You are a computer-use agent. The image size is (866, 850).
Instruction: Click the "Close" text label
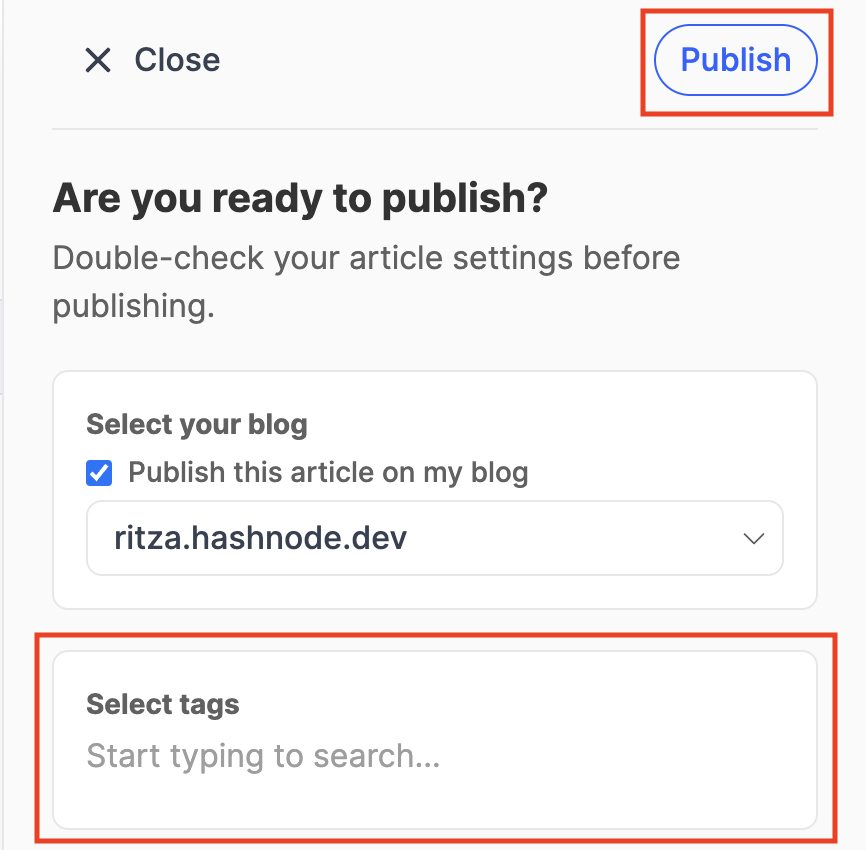(x=177, y=60)
